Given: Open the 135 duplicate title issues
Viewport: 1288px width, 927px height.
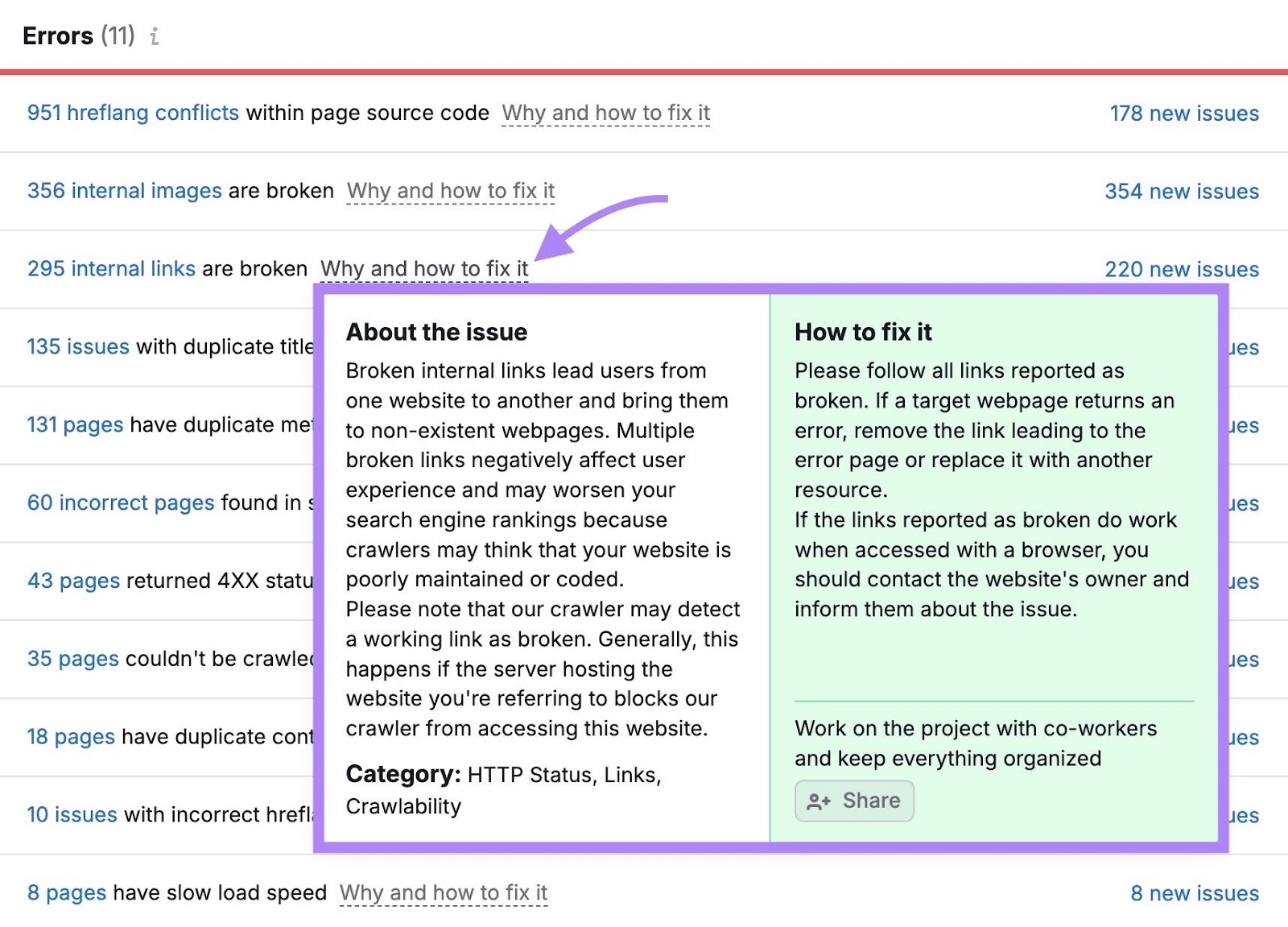Looking at the screenshot, I should [x=78, y=346].
